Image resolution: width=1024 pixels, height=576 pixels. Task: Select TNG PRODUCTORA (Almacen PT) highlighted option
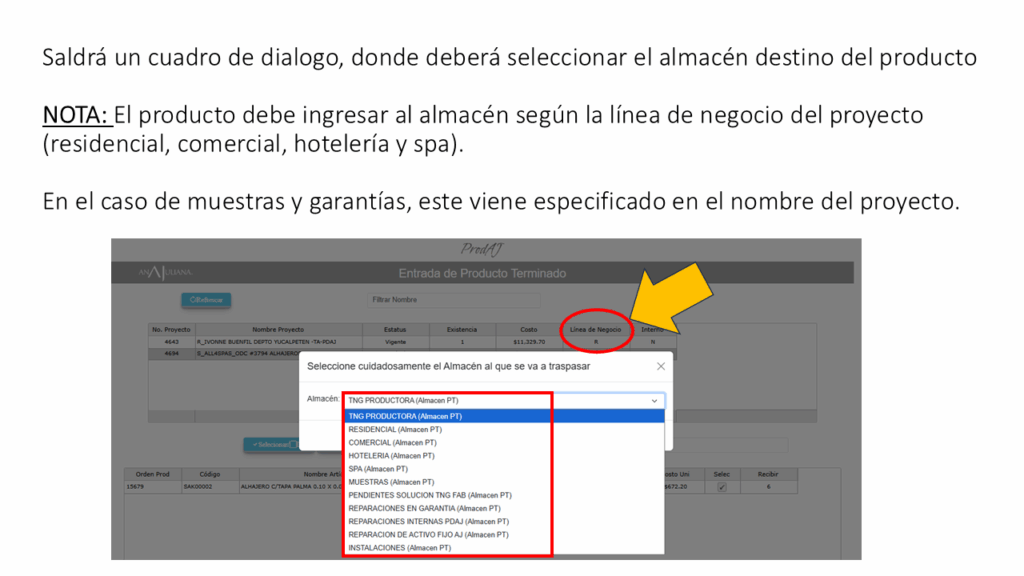(x=405, y=416)
